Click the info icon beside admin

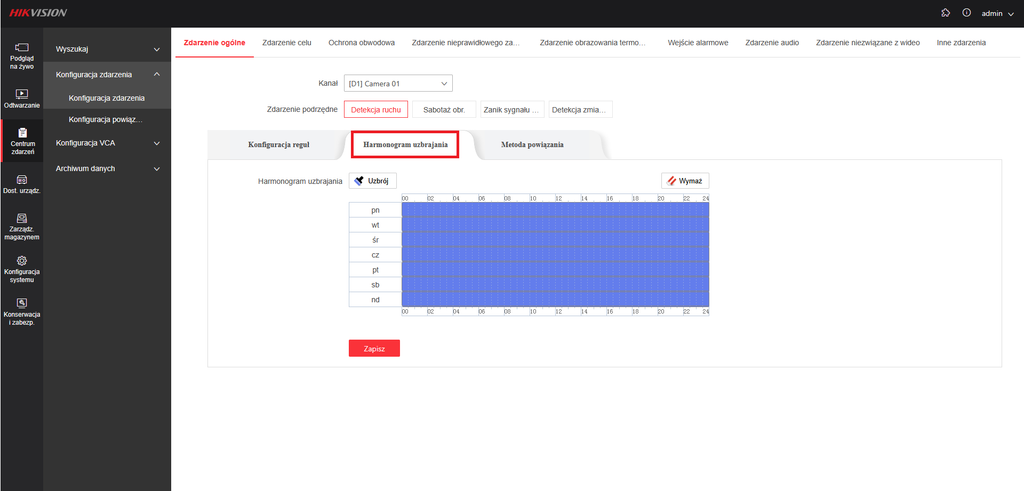[x=967, y=13]
